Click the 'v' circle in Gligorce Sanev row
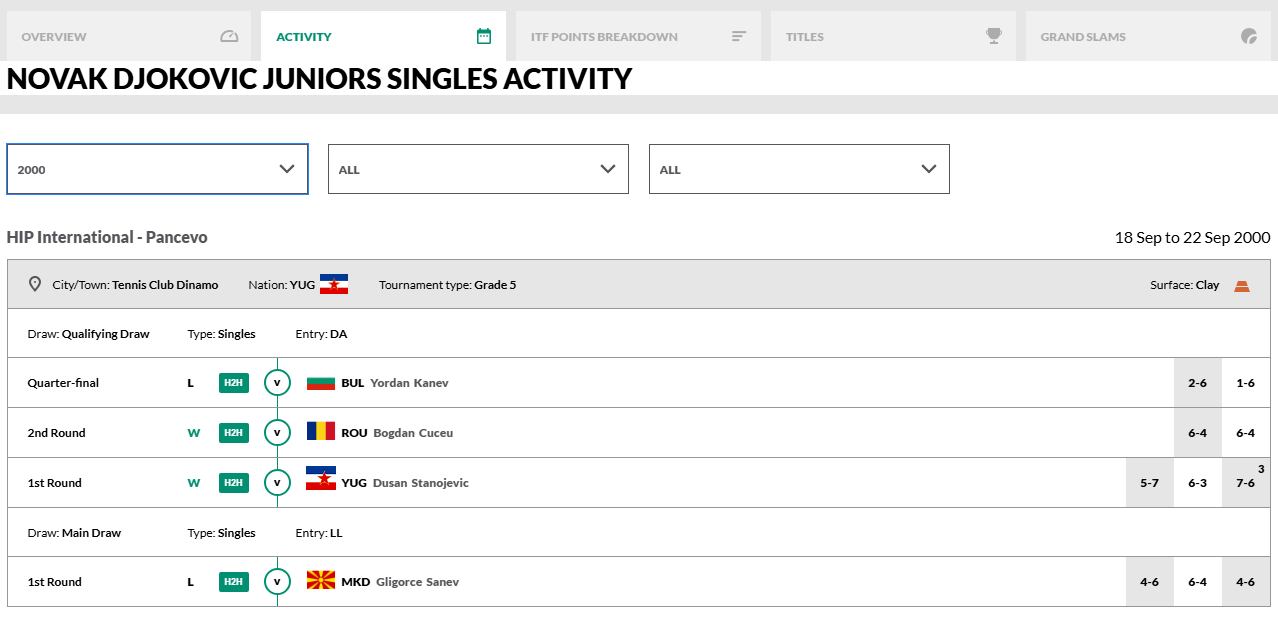1278x617 pixels. 277,582
